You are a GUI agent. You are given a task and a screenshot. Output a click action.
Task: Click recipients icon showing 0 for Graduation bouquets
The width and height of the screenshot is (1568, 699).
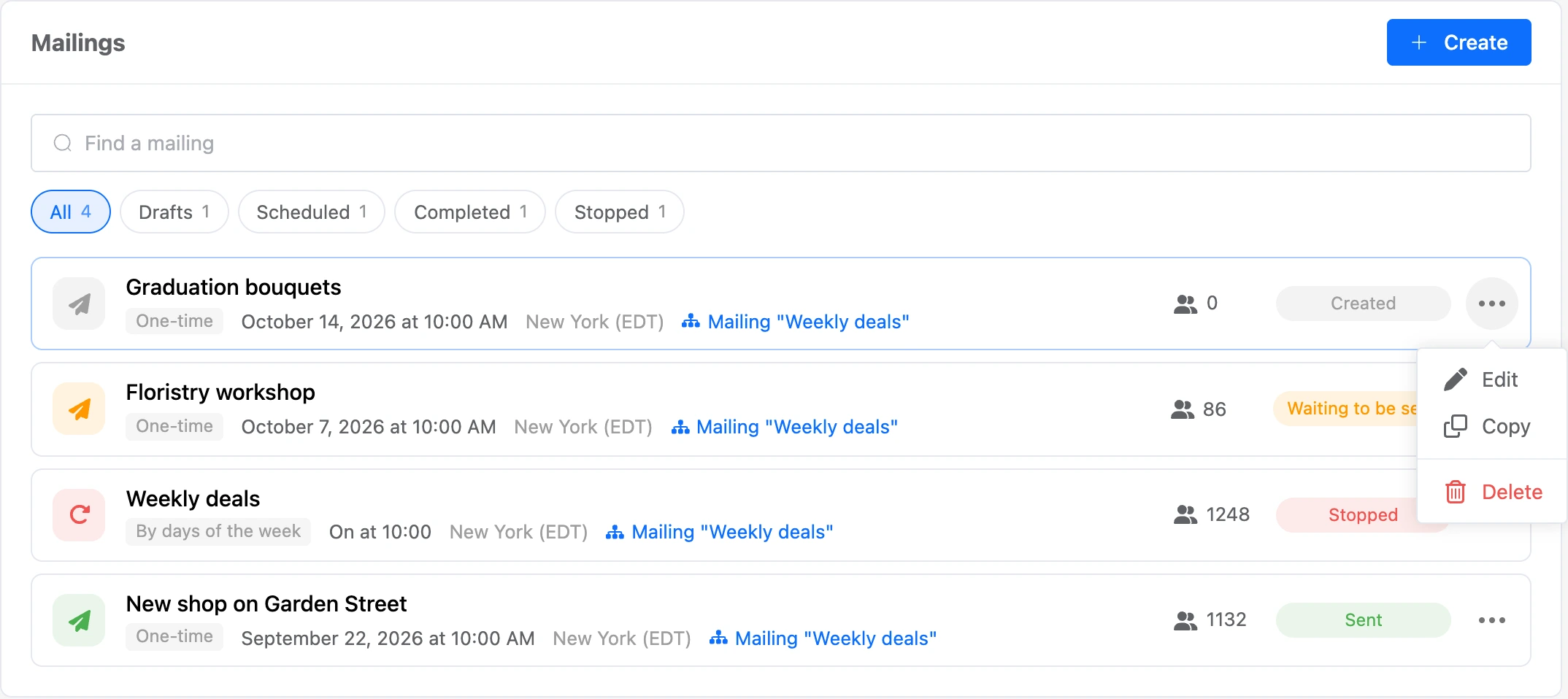[1185, 304]
